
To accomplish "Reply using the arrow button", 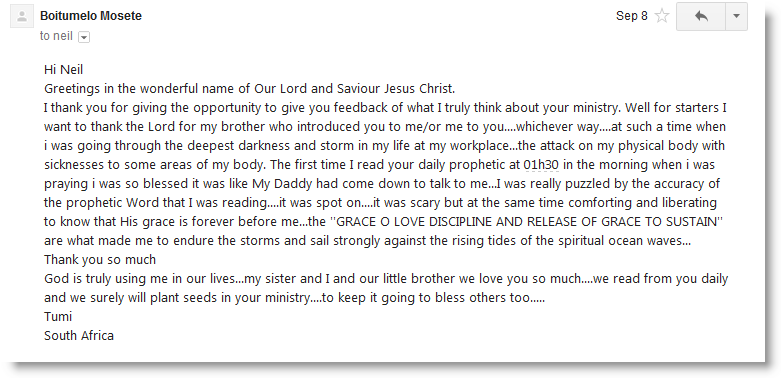I will coord(701,16).
